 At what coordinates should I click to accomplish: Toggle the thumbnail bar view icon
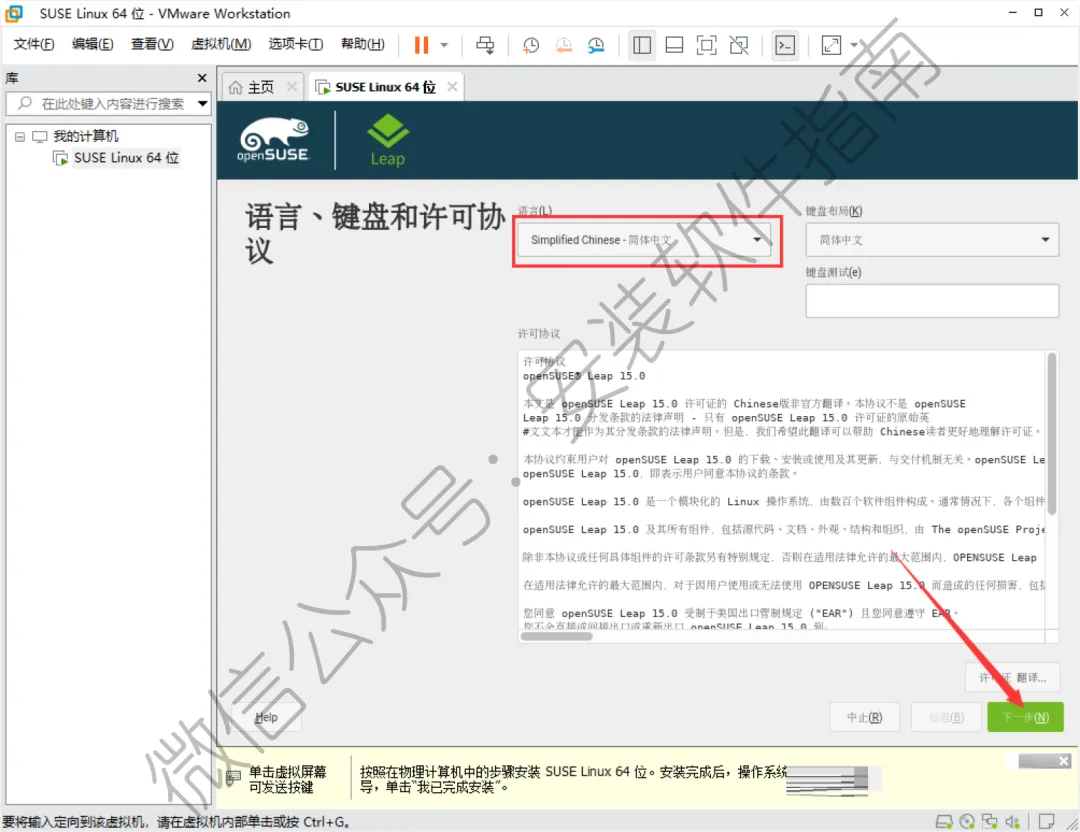(674, 45)
